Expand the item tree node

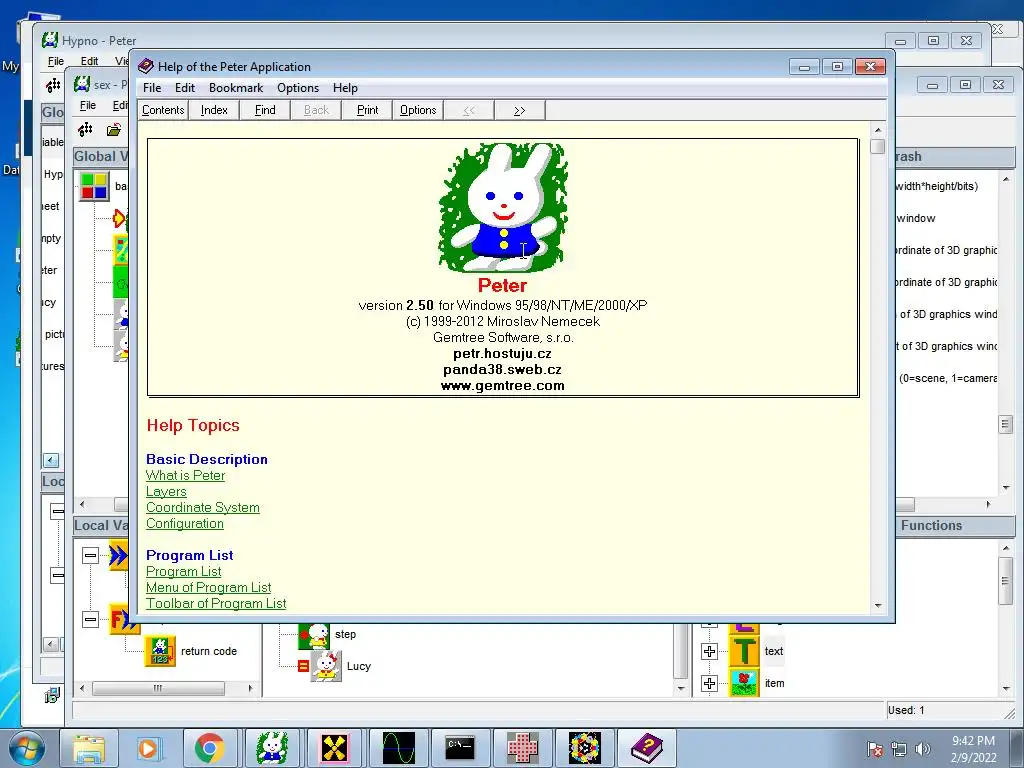tap(709, 683)
